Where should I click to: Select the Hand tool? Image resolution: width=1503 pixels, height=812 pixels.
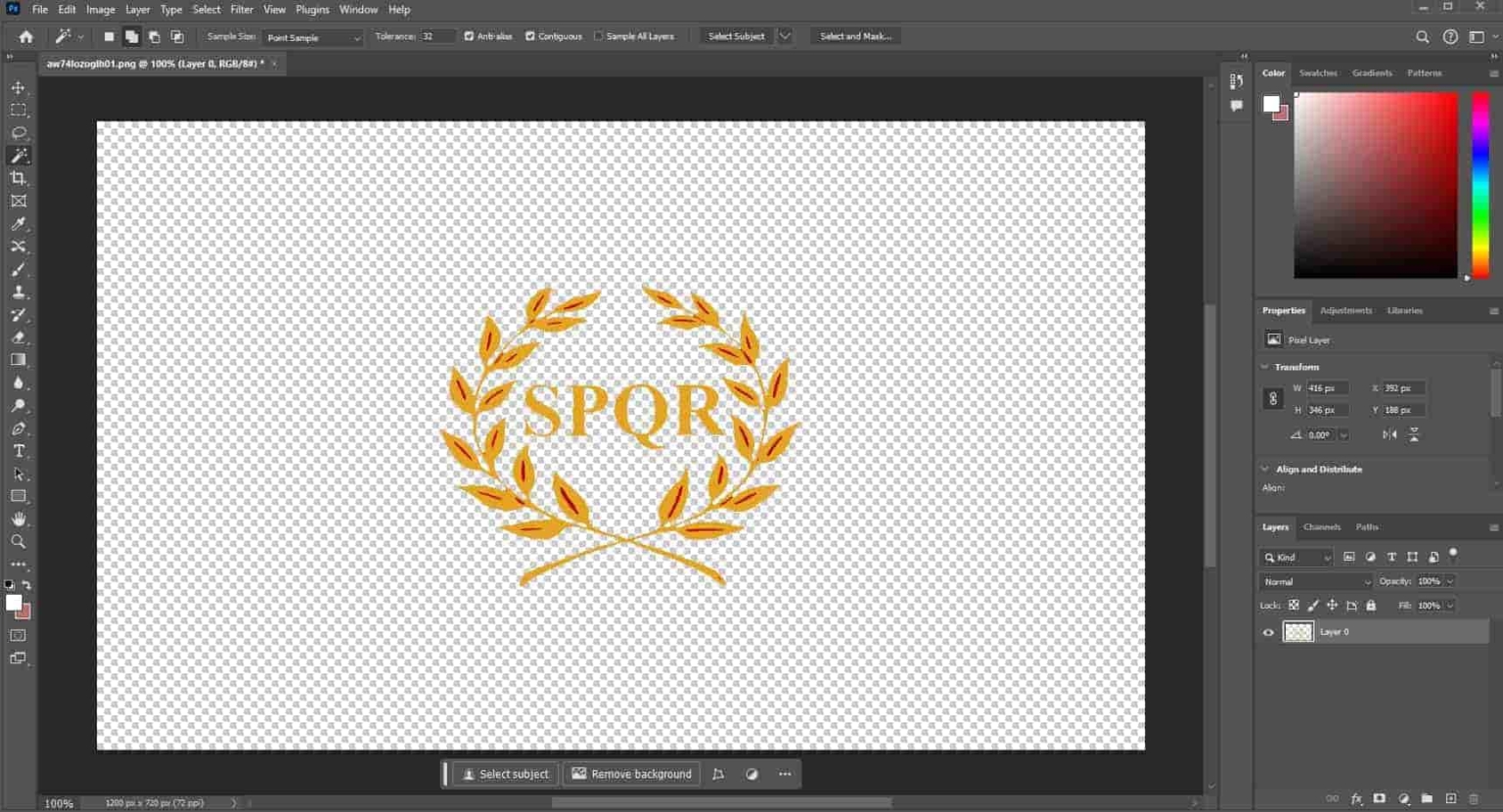coord(19,519)
